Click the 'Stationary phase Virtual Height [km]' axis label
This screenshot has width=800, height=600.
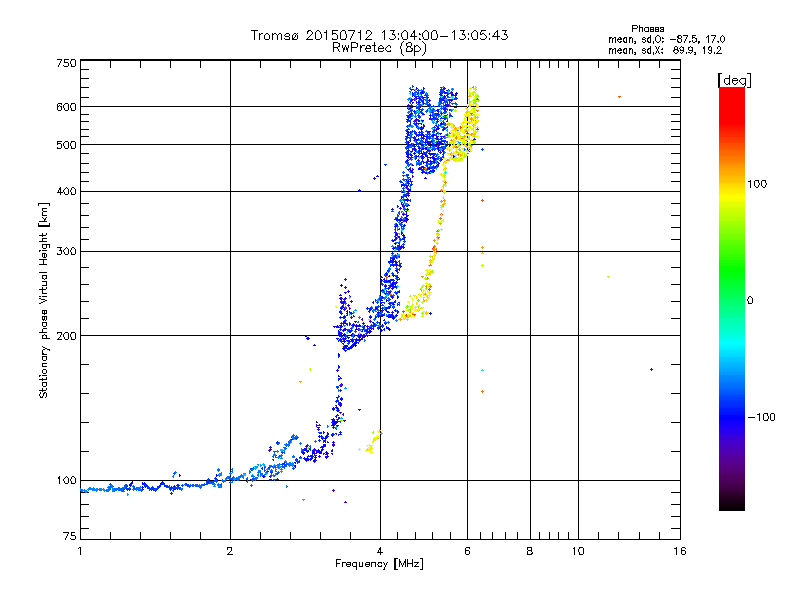pos(44,300)
